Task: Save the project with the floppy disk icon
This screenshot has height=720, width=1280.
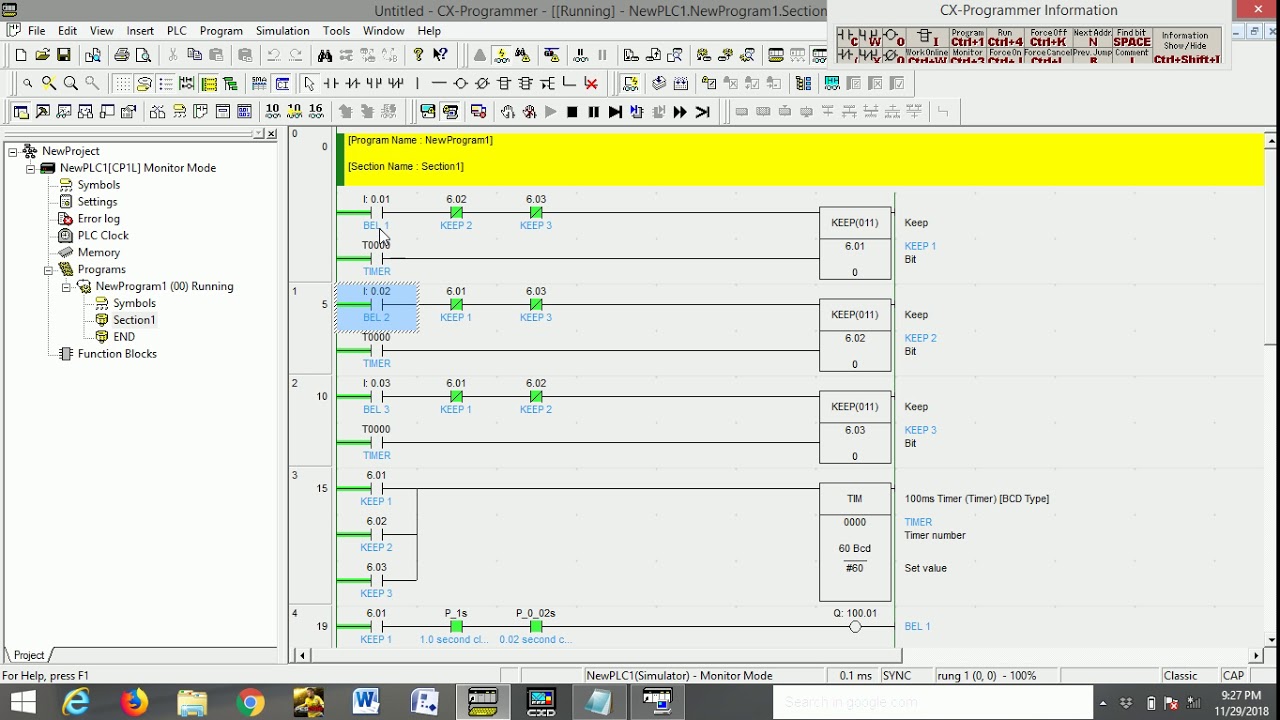Action: coord(64,55)
